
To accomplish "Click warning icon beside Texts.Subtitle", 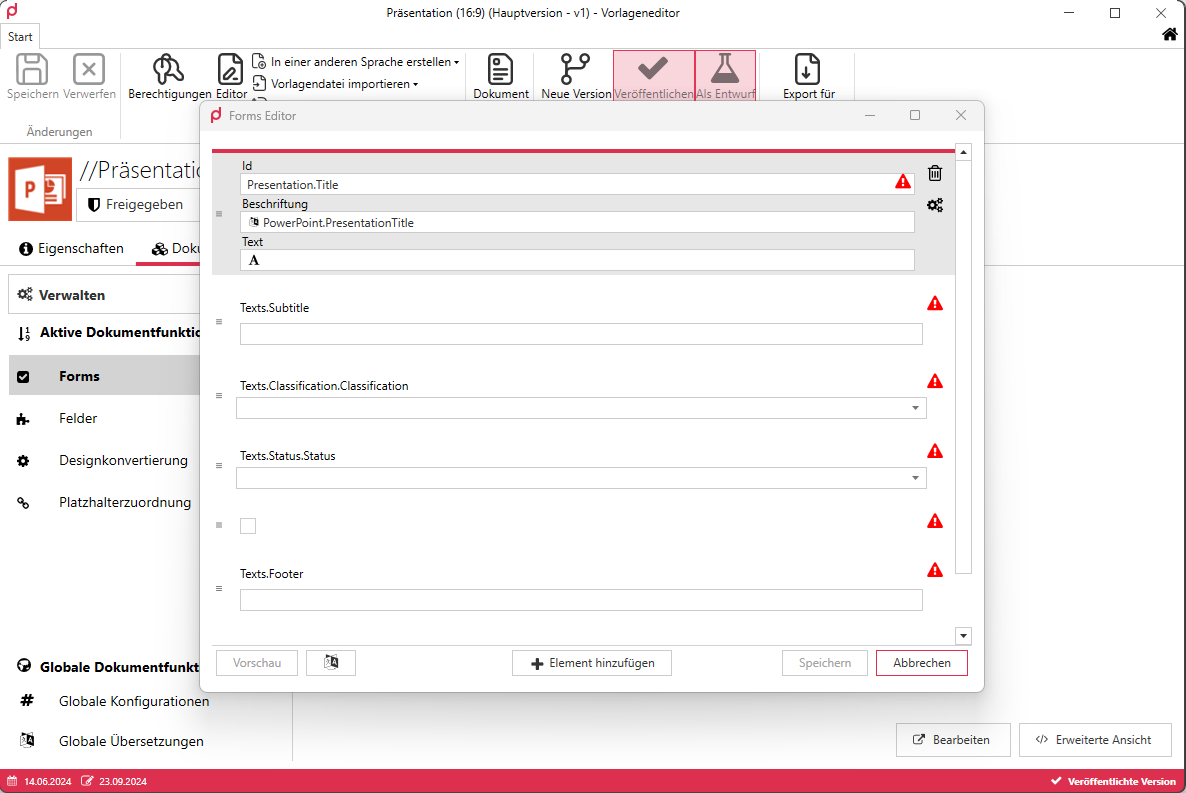I will click(935, 303).
